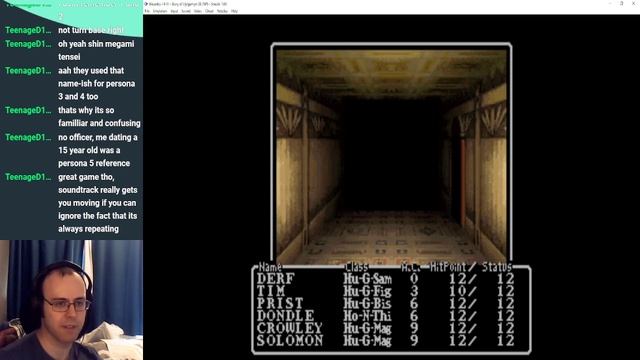This screenshot has width=640, height=360.
Task: Click username beside 'no officer' chat message
Action: pyautogui.click(x=28, y=138)
